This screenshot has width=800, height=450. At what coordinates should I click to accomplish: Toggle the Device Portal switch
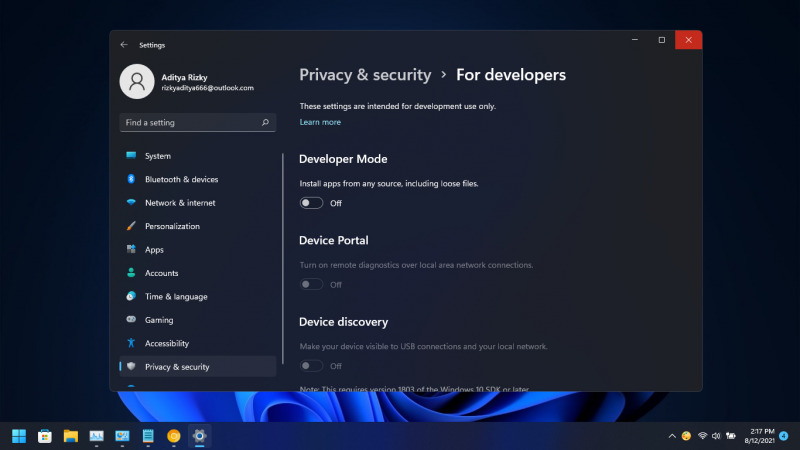coord(311,284)
